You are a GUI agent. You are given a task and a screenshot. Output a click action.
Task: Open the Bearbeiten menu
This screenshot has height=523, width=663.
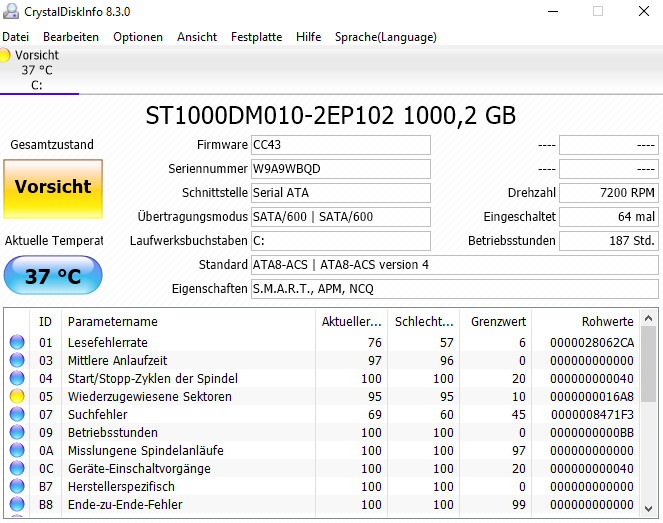(71, 37)
